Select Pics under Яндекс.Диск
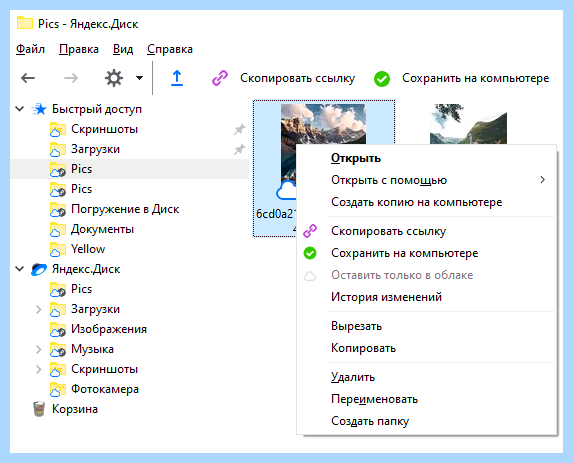 [x=81, y=289]
